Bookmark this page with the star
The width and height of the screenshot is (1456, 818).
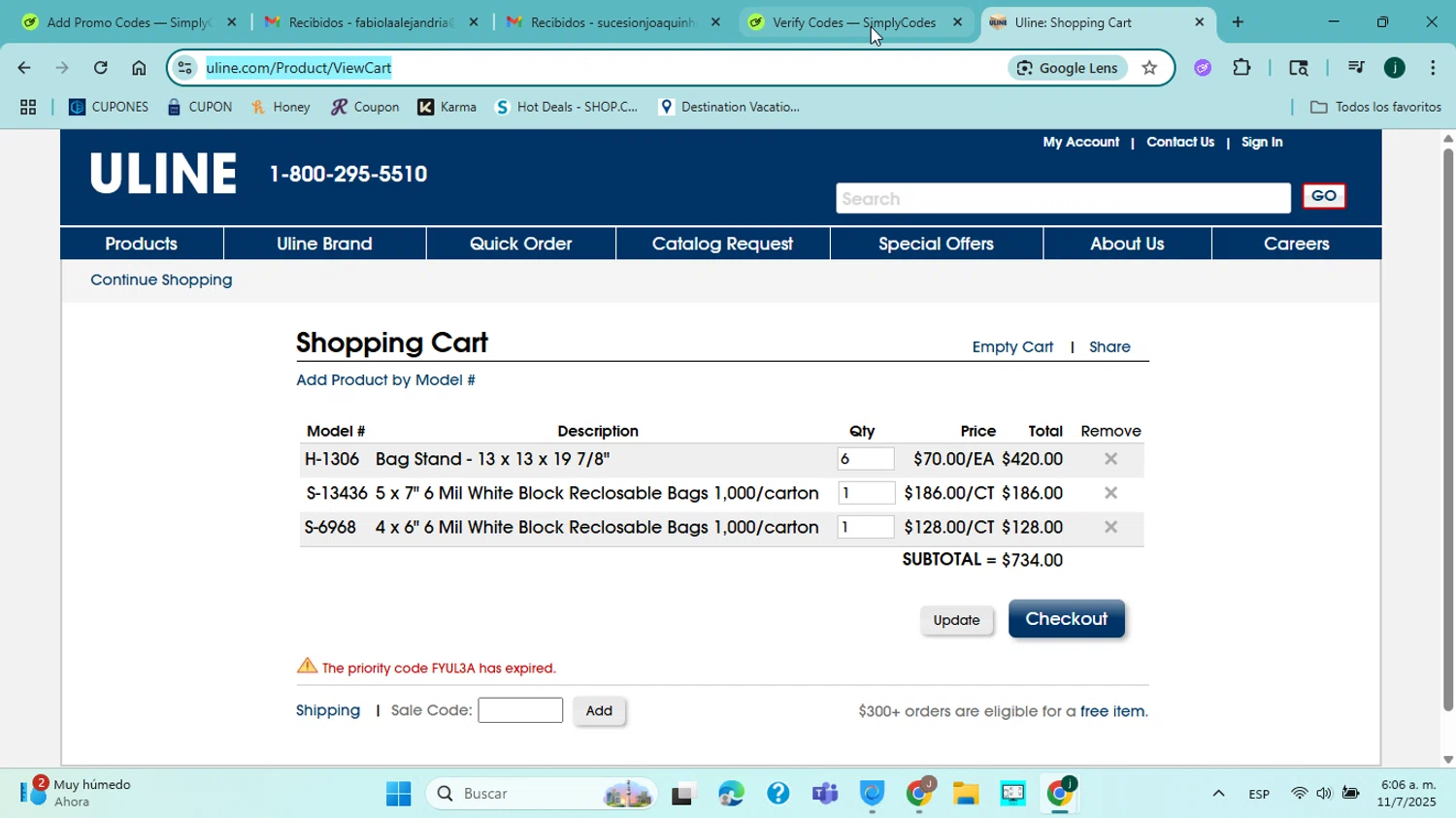[1149, 68]
